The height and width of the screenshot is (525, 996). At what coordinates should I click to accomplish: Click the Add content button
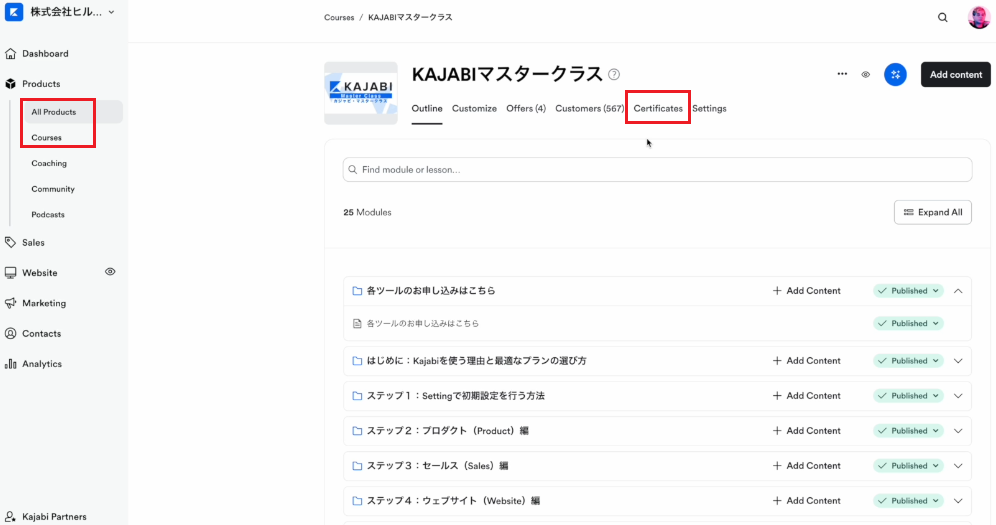click(x=956, y=75)
